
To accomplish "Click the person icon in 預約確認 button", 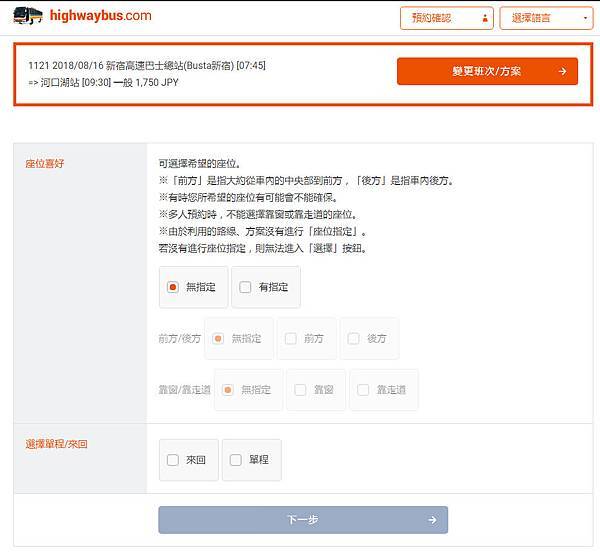I will [485, 18].
